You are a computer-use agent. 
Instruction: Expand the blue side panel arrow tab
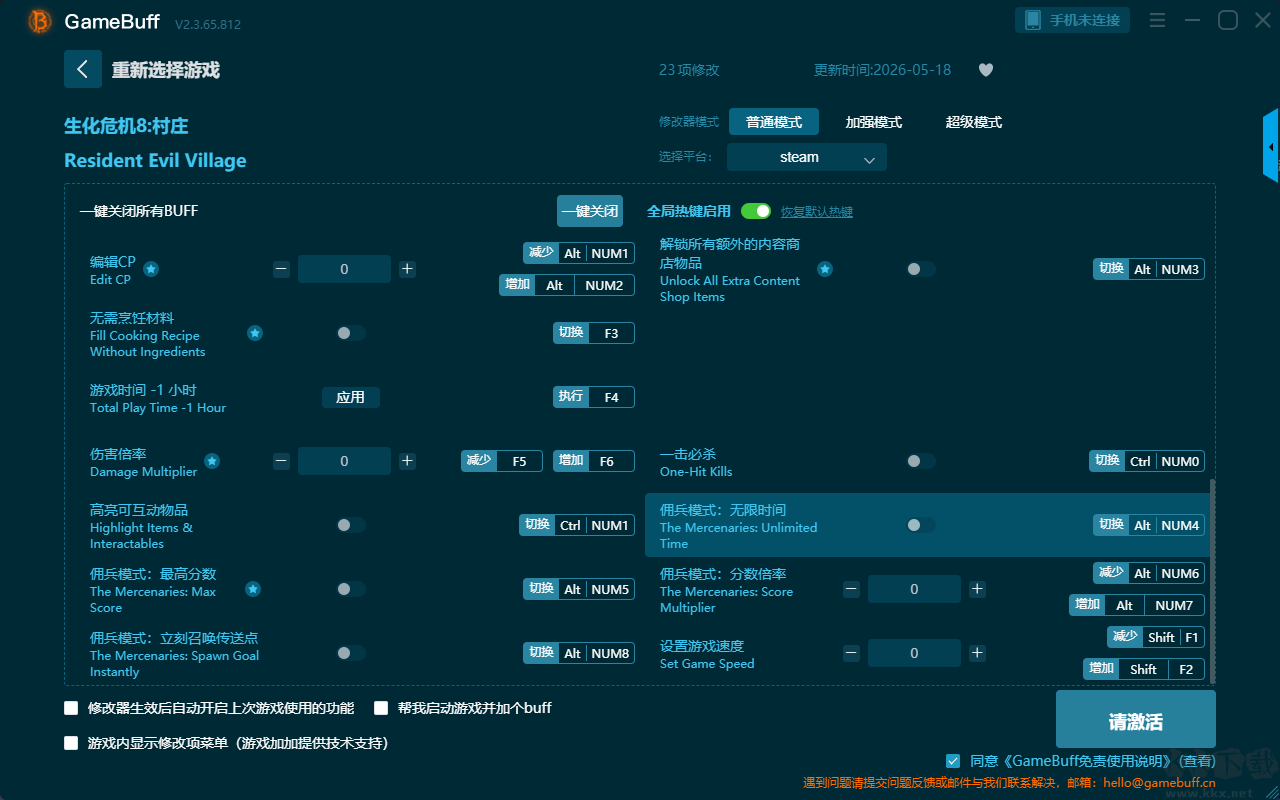pos(1271,146)
